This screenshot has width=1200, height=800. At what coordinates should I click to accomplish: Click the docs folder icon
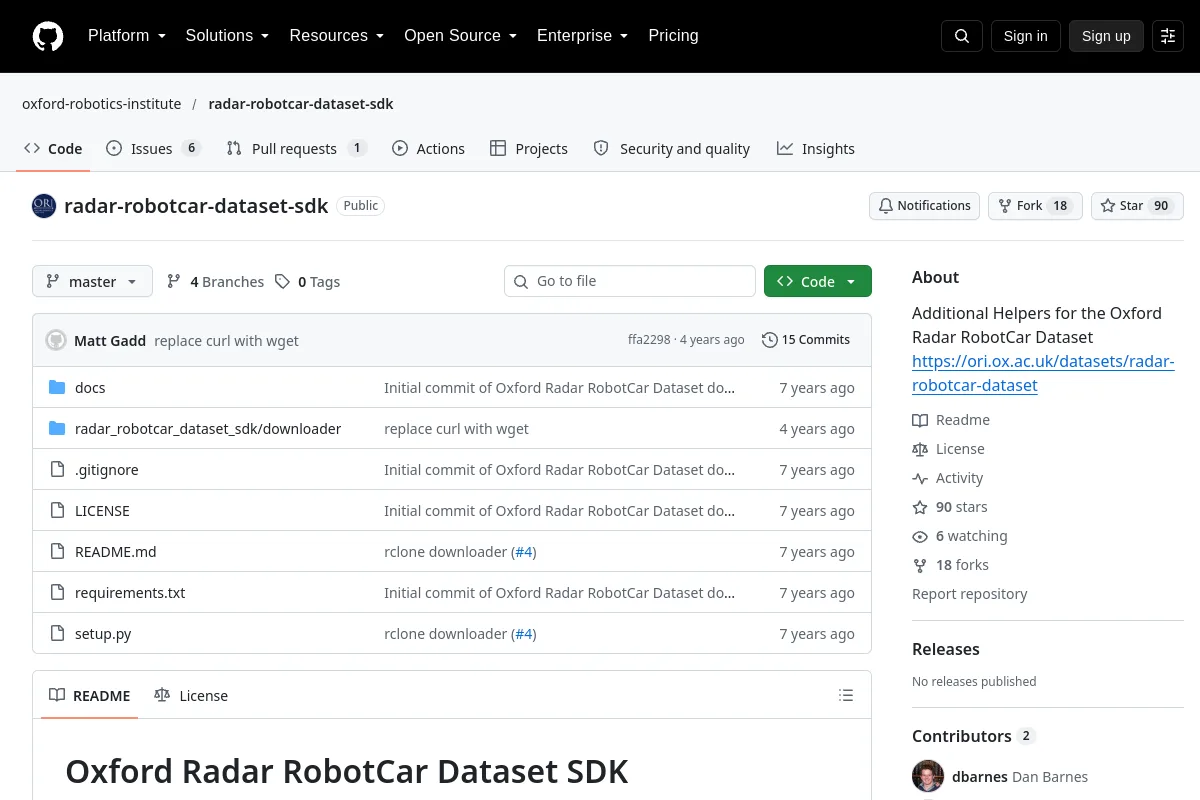point(57,388)
